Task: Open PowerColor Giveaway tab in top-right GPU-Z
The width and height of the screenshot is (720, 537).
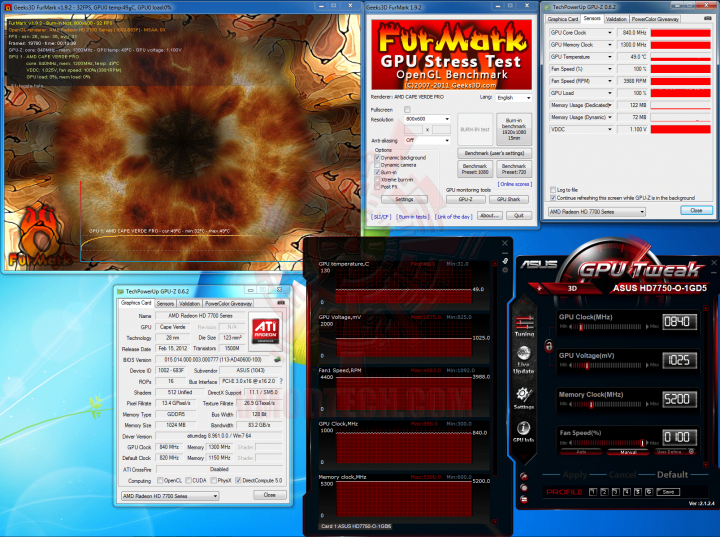Action: 655,19
